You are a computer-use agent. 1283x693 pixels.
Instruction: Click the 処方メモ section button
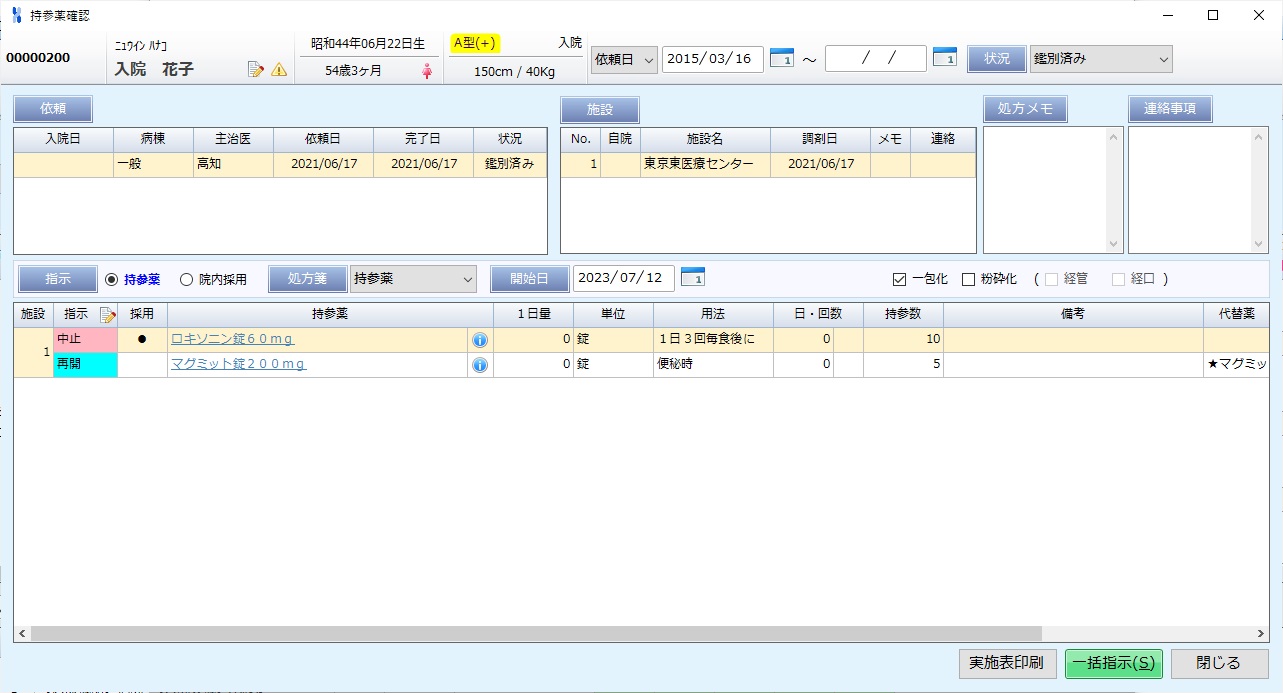1025,109
